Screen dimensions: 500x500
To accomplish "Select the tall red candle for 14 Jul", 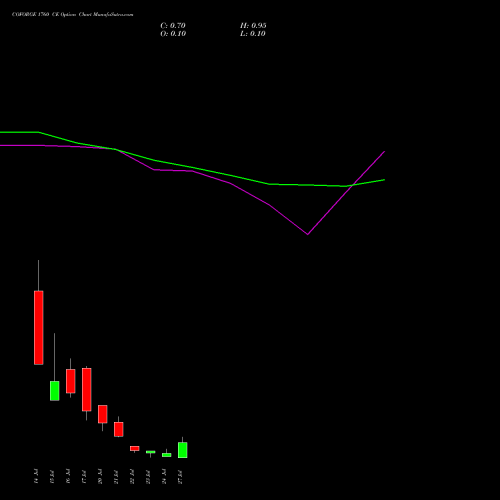I will [39, 328].
